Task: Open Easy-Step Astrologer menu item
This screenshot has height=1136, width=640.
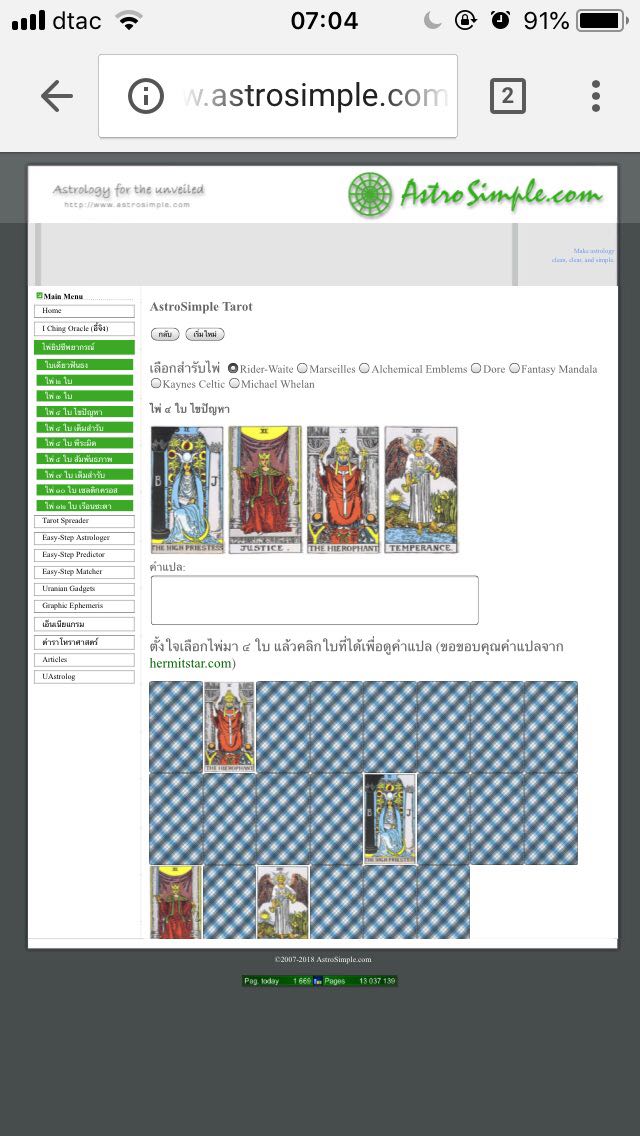Action: (x=84, y=538)
